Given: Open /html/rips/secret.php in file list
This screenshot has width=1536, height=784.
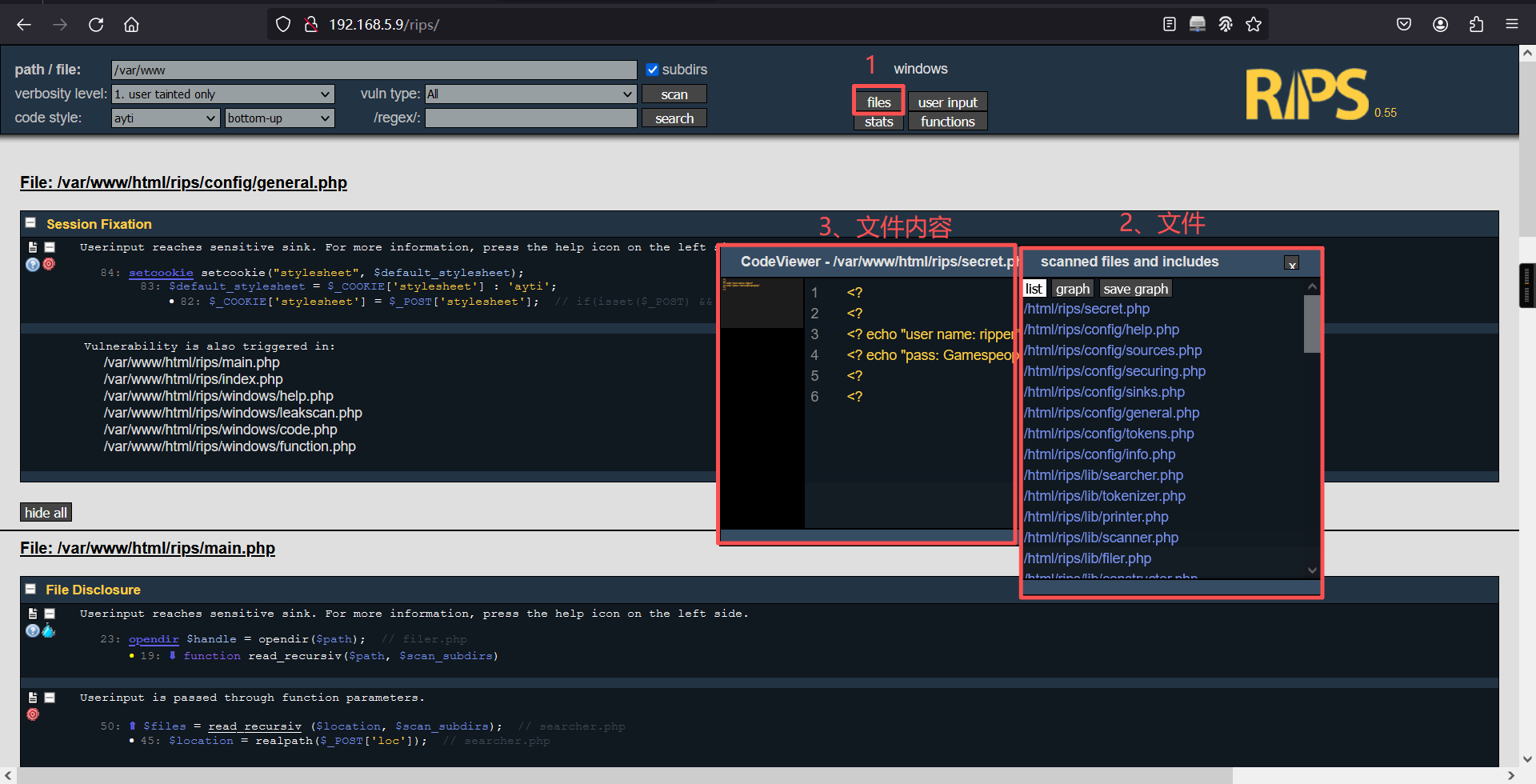Looking at the screenshot, I should coord(1086,309).
